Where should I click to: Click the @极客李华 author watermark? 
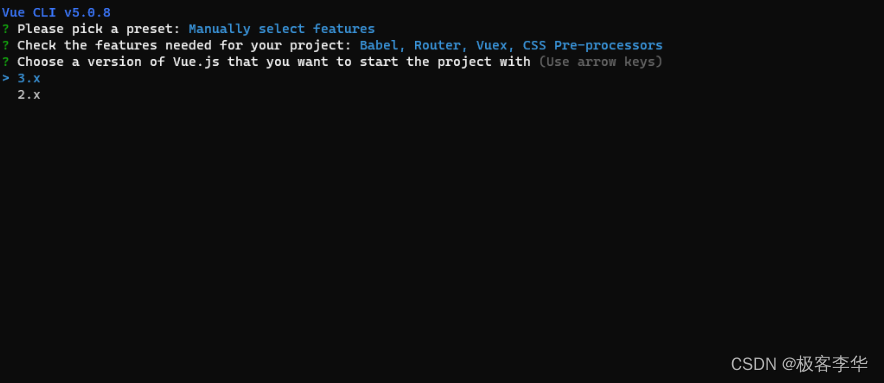click(x=825, y=364)
